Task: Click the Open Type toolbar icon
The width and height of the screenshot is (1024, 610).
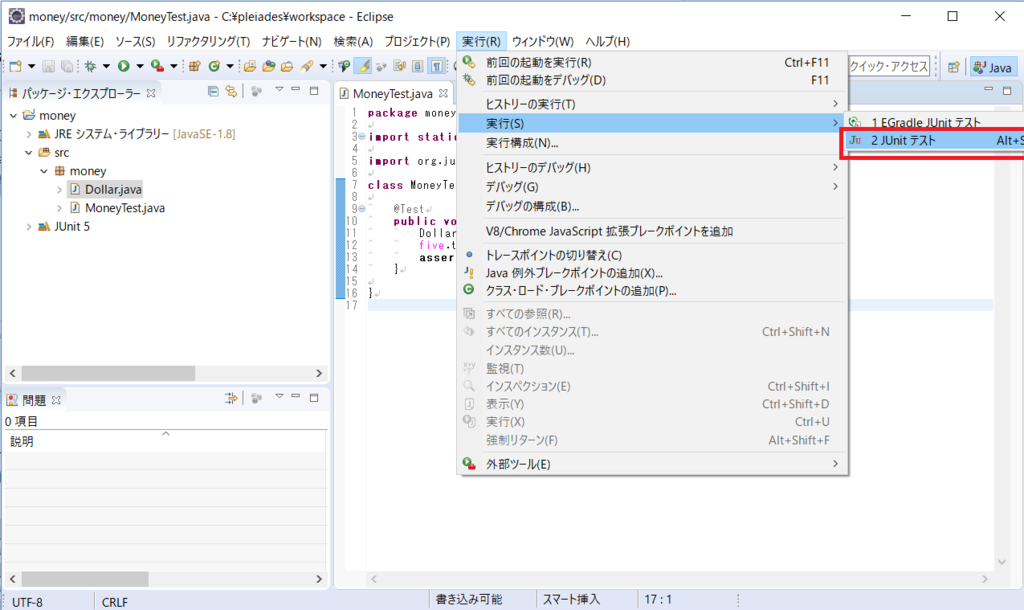Action: click(x=250, y=66)
